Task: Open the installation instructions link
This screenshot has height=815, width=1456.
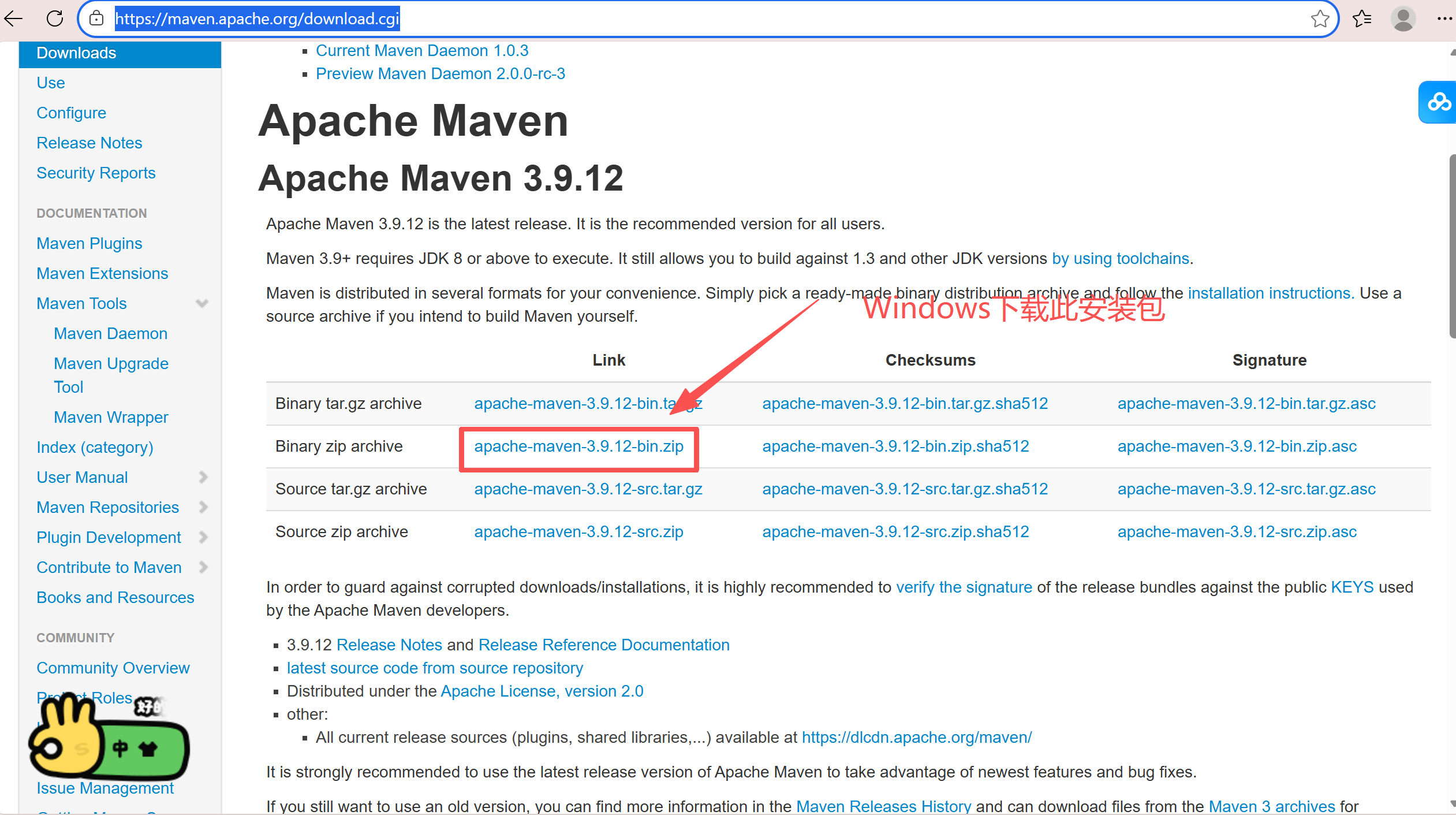Action: 1270,293
